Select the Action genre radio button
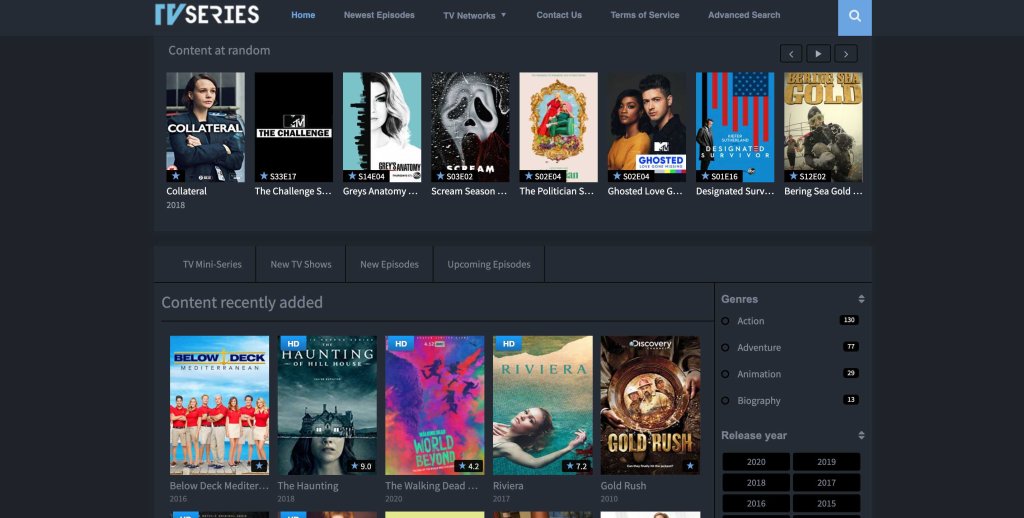The image size is (1024, 518). [725, 321]
